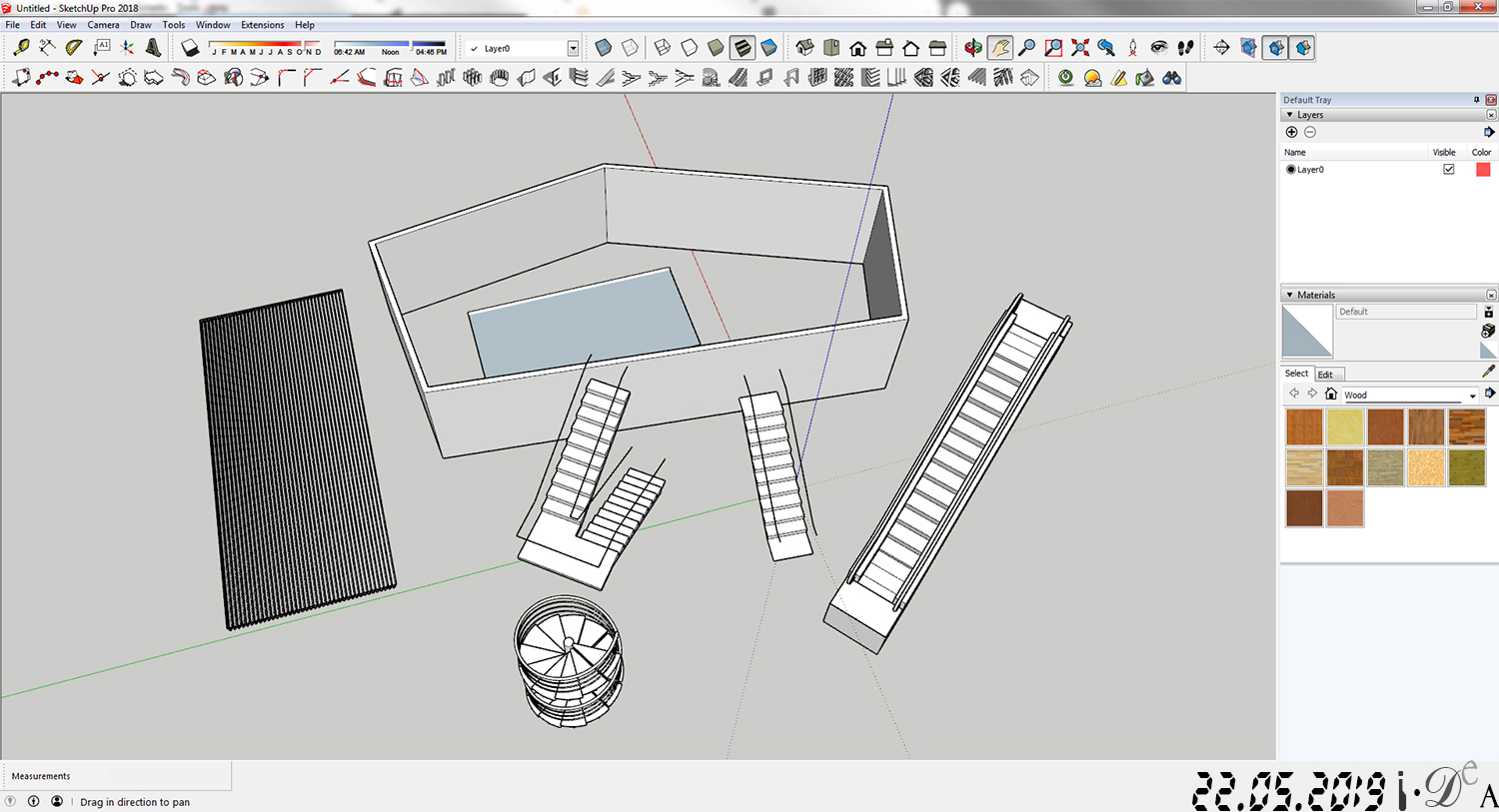Select the Orbit tool

click(x=973, y=47)
